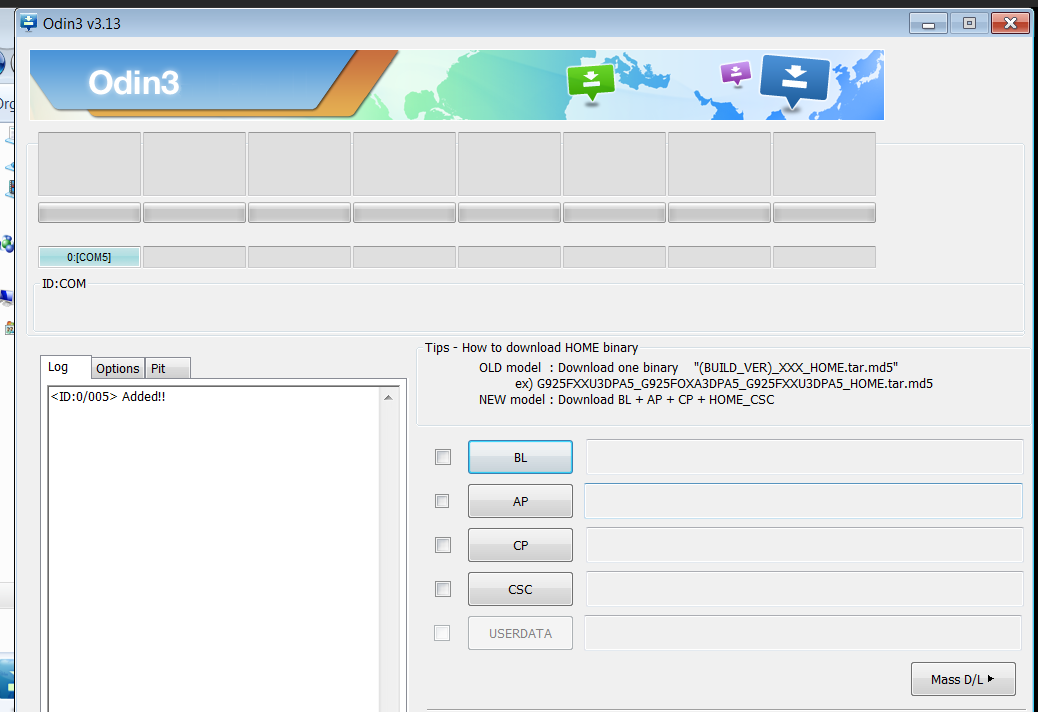The height and width of the screenshot is (712, 1038).
Task: Tick the CSC file checkbox
Action: tap(443, 589)
